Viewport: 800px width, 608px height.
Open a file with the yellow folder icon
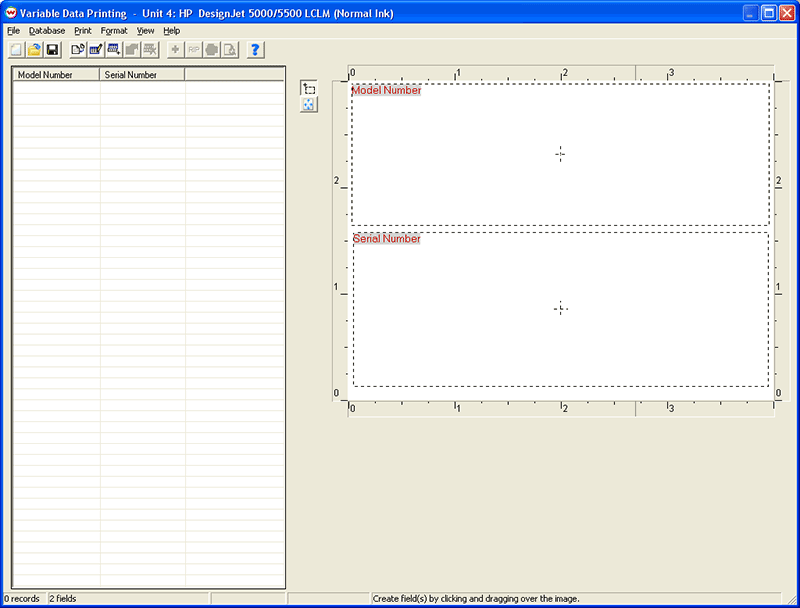[34, 50]
